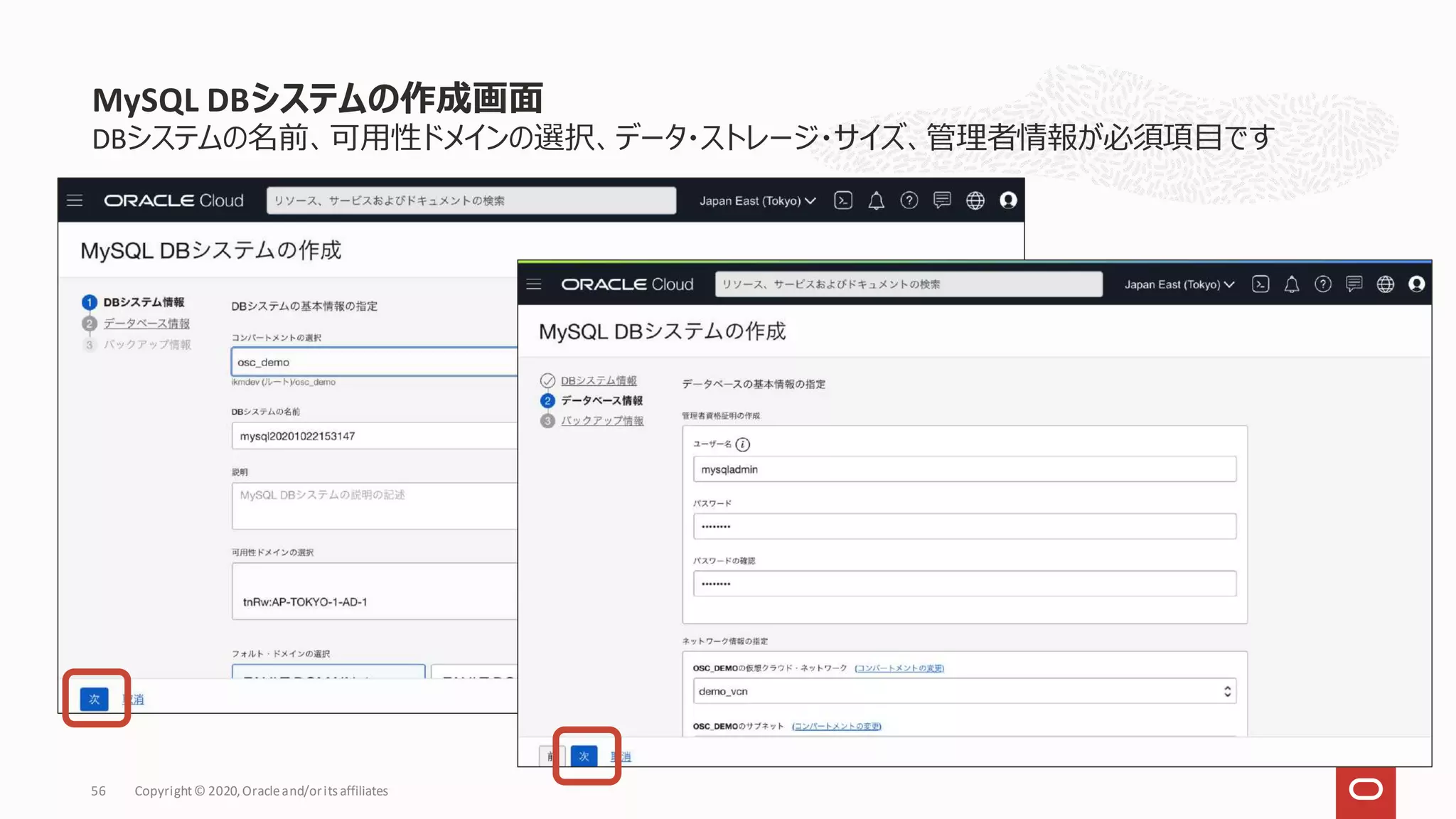
Task: Open chat support icon in front window header
Action: (1354, 284)
